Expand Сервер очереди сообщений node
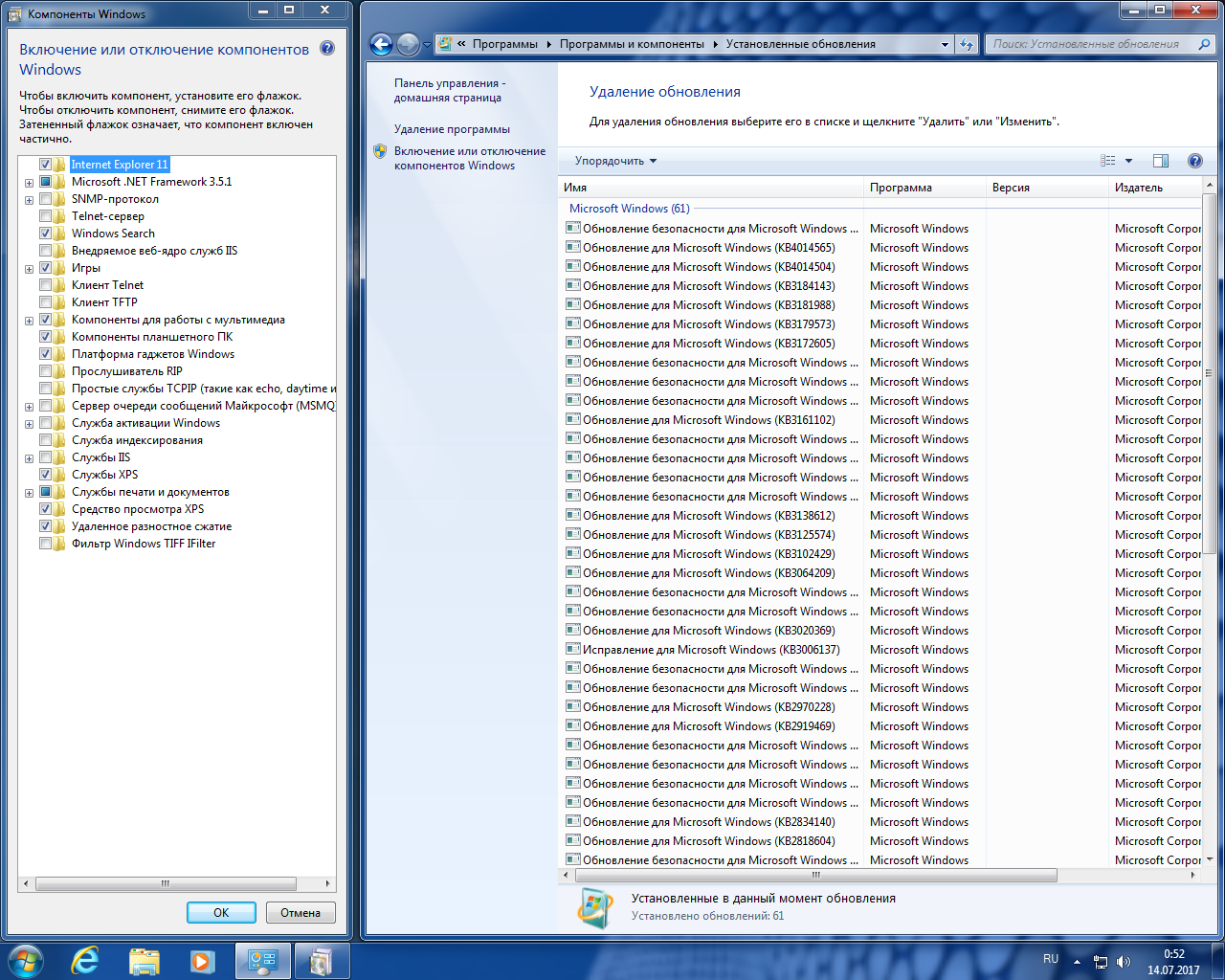 pyautogui.click(x=29, y=407)
